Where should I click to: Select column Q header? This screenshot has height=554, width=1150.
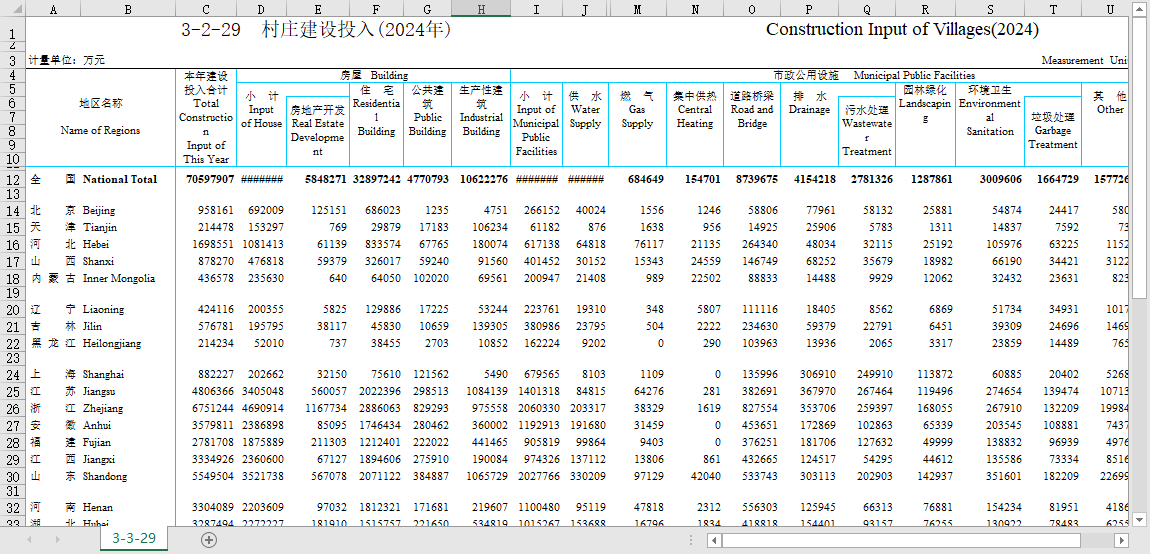click(866, 9)
